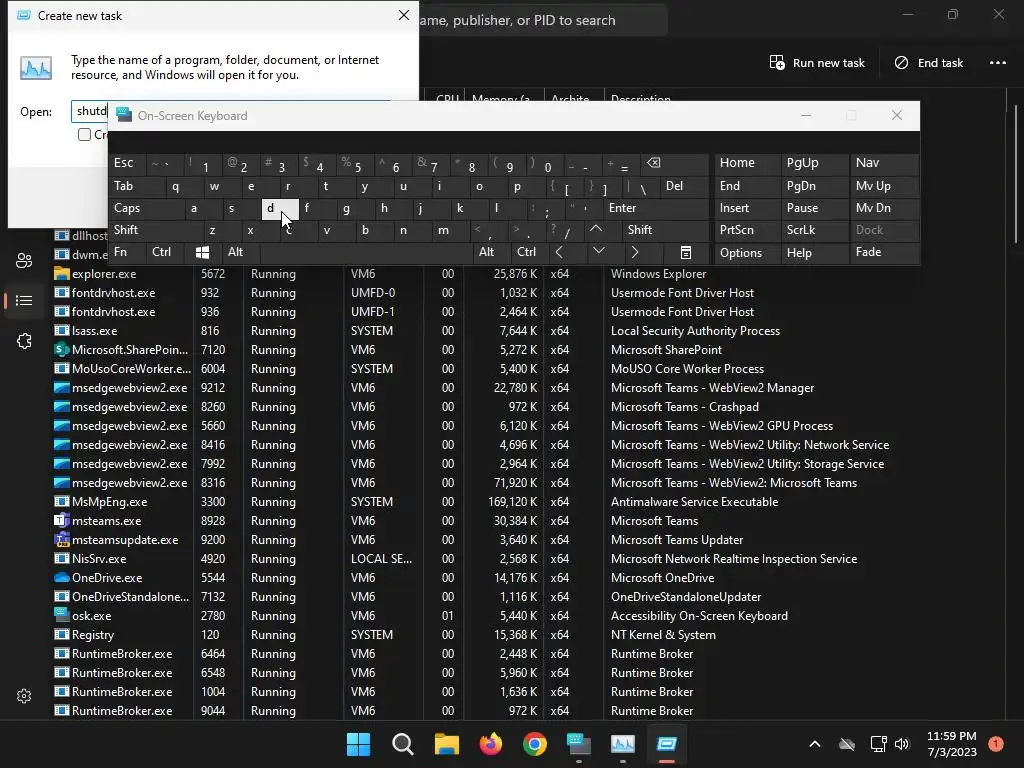Viewport: 1024px width, 768px height.
Task: Open File Explorer from taskbar
Action: pyautogui.click(x=447, y=744)
